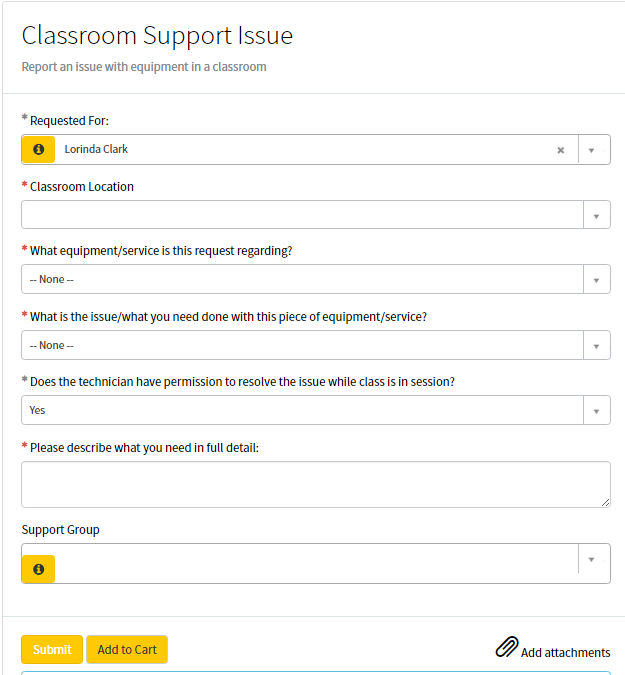
Task: Open the Classroom Location dropdown arrow
Action: click(x=597, y=215)
